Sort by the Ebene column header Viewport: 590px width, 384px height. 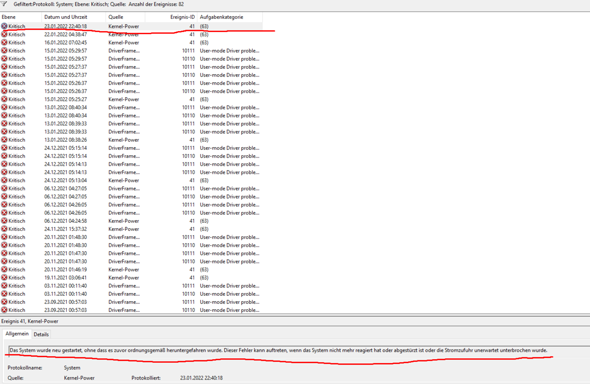click(x=21, y=17)
